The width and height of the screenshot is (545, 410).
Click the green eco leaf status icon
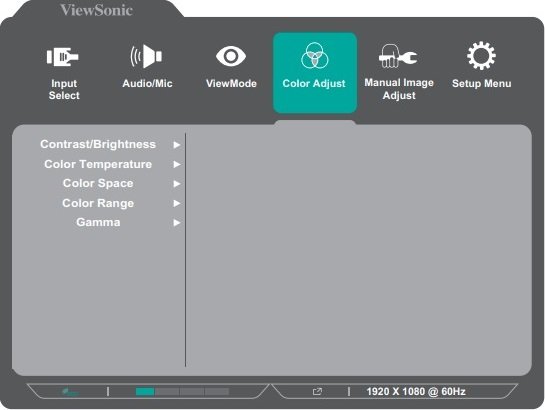[70, 392]
